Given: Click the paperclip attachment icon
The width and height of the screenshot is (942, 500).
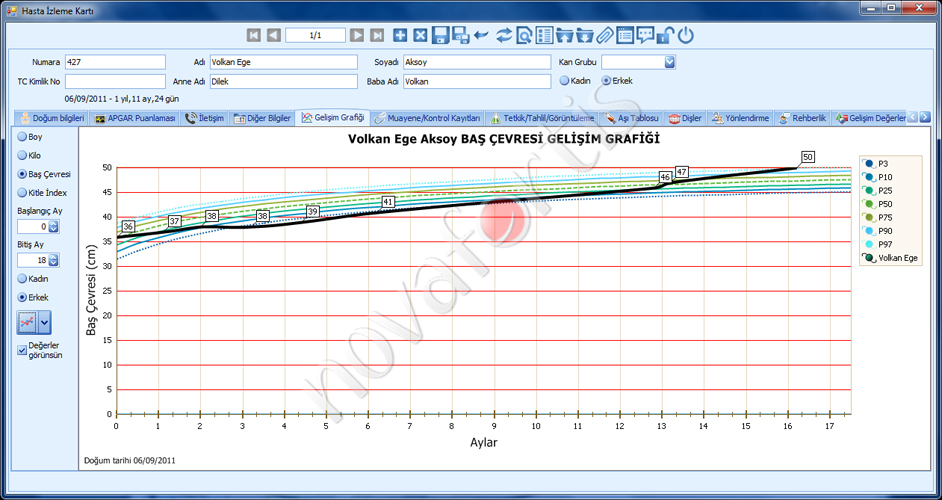Looking at the screenshot, I should click(604, 35).
